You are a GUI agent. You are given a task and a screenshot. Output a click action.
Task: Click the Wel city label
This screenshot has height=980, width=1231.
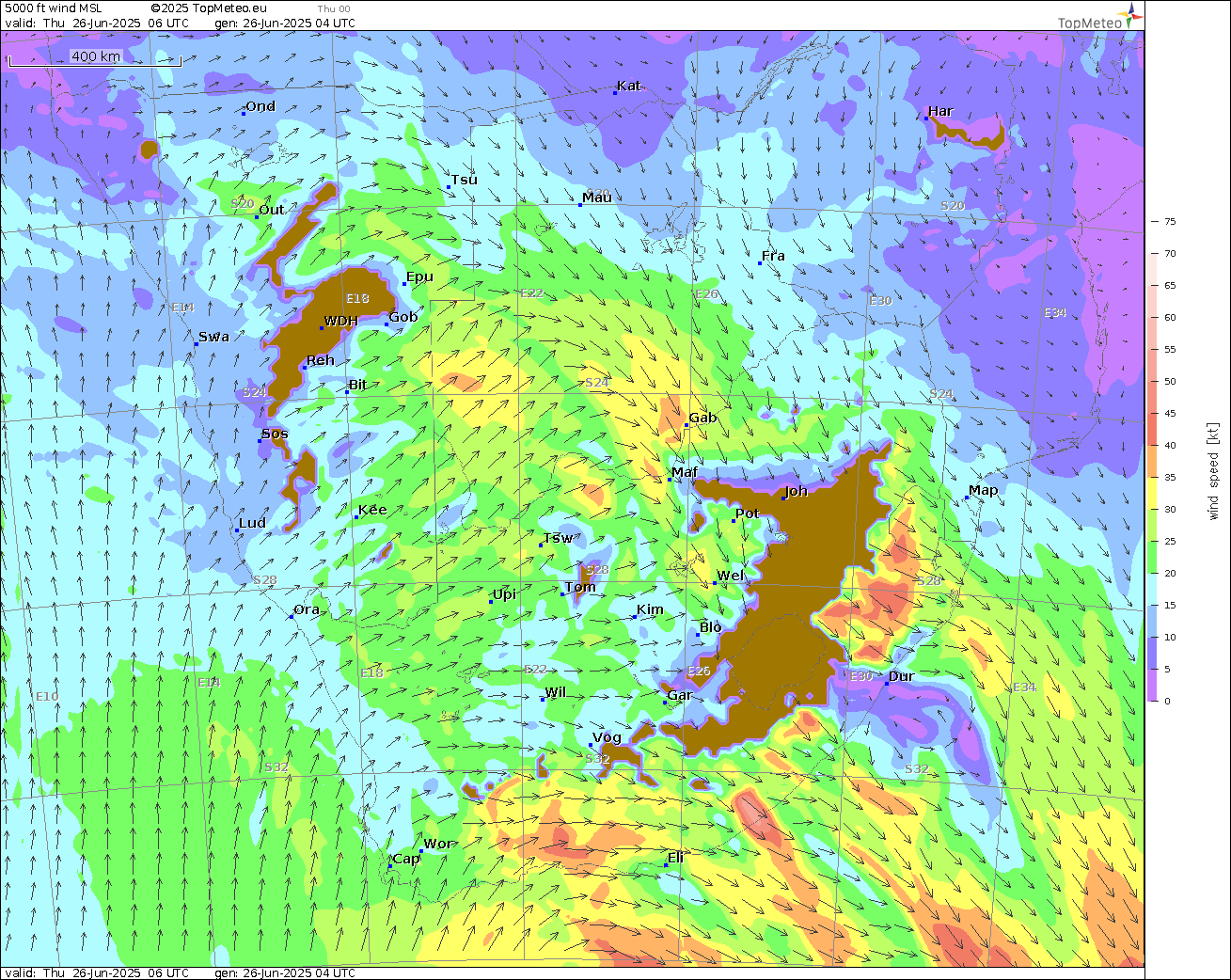click(731, 576)
